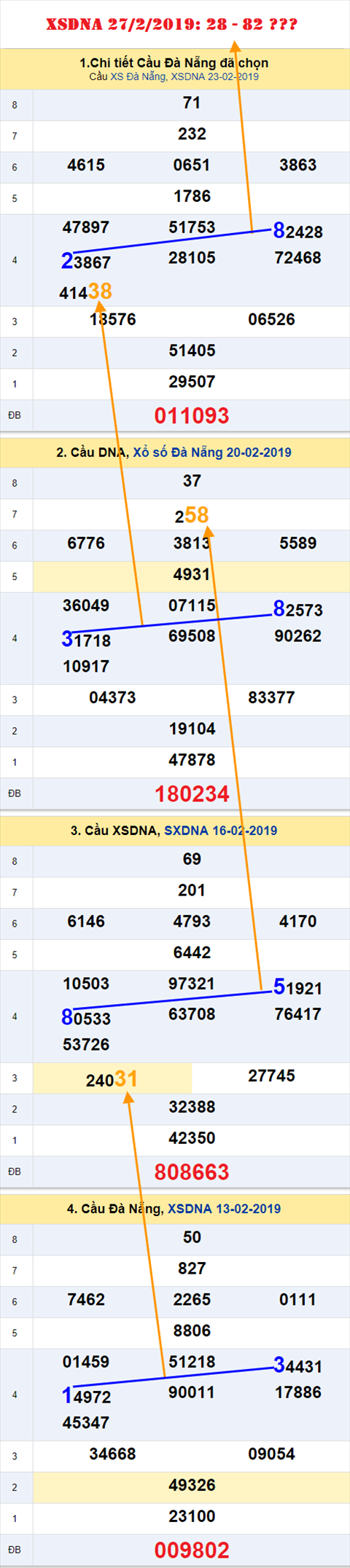
Task: Click the number 17886
Action: coord(297,1392)
